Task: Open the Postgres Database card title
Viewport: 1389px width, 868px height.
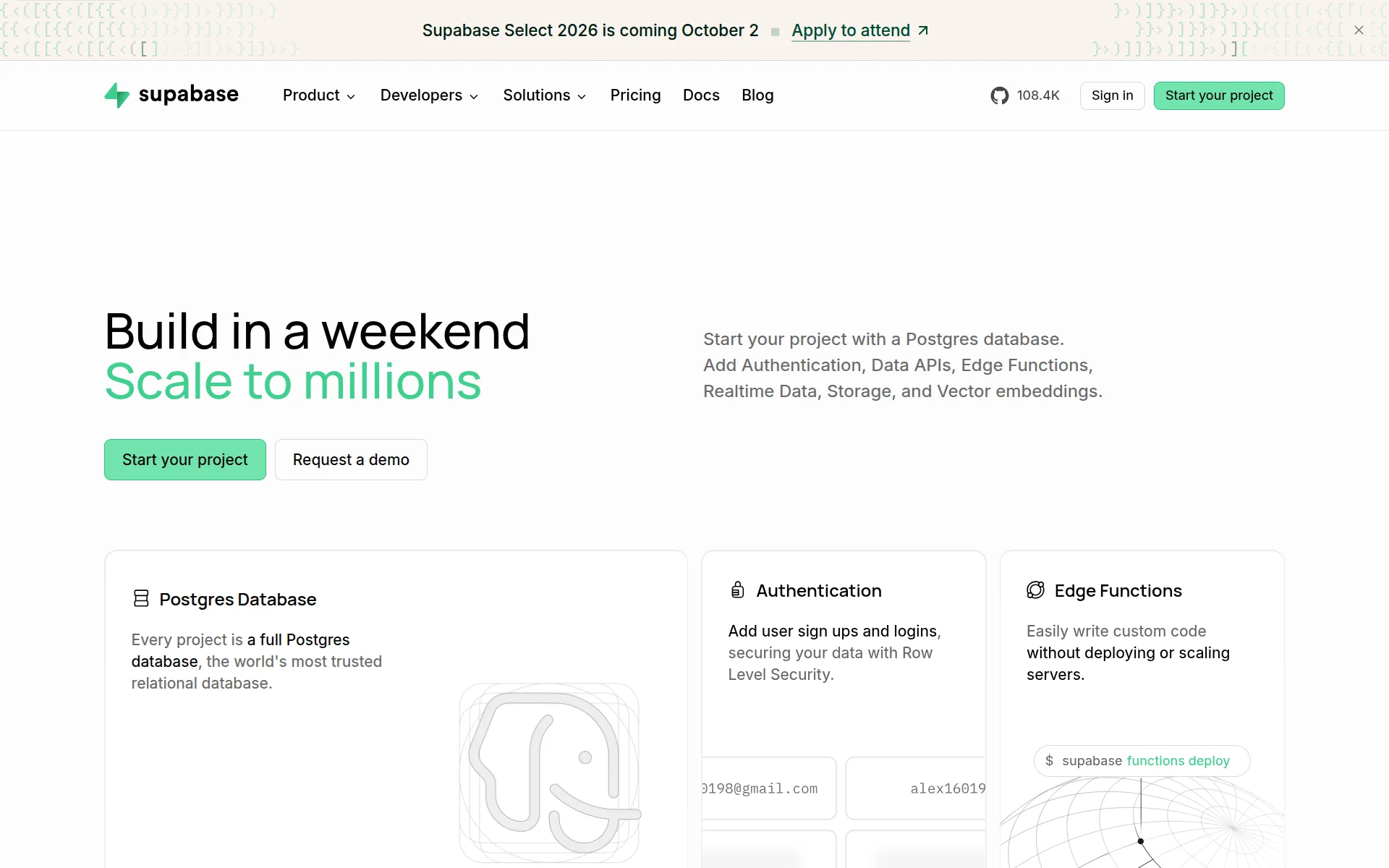Action: click(x=238, y=599)
